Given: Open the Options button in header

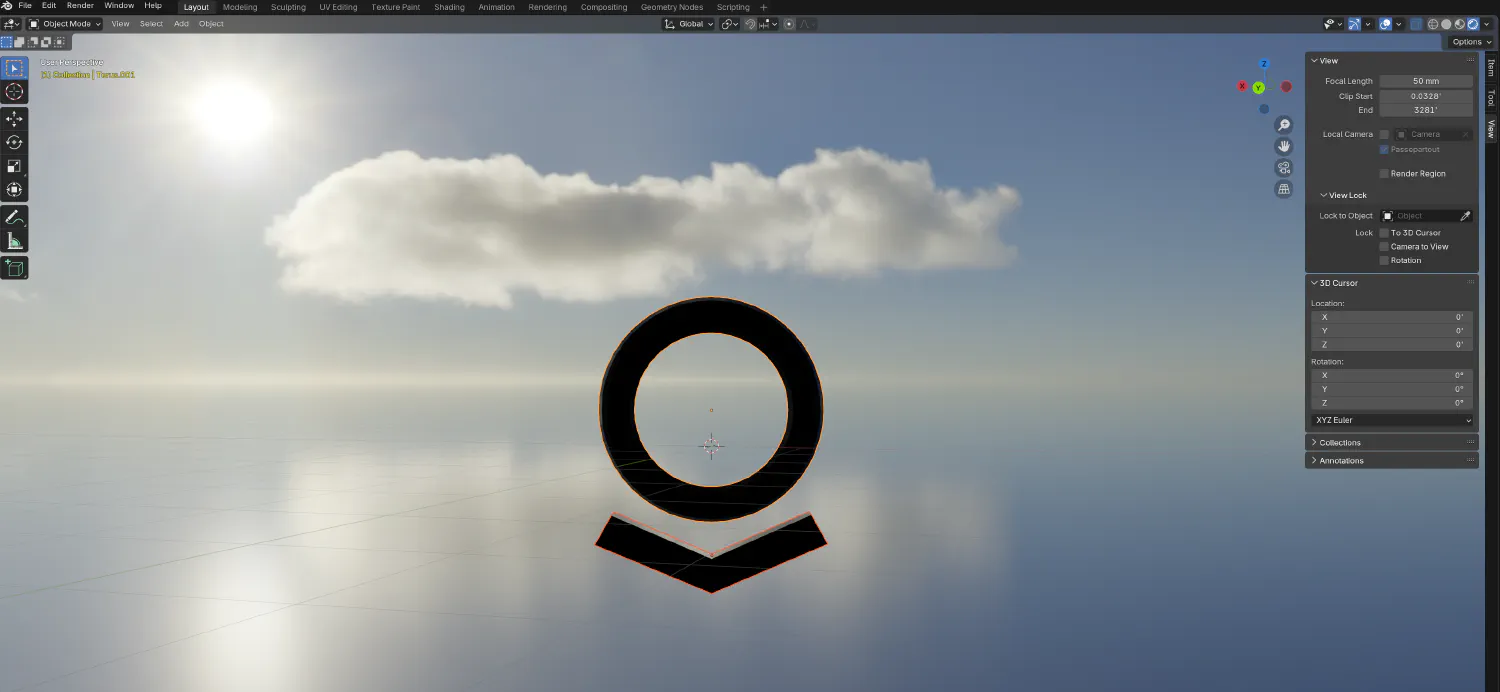Looking at the screenshot, I should pos(1469,42).
